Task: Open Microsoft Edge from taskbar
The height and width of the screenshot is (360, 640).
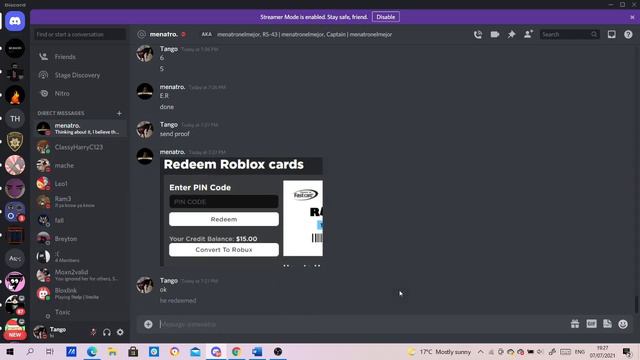Action: click(92, 352)
